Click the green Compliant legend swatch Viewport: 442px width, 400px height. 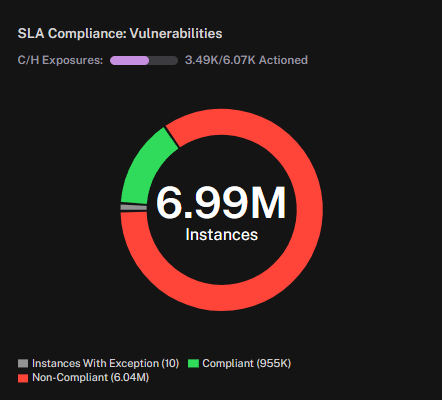coord(193,363)
